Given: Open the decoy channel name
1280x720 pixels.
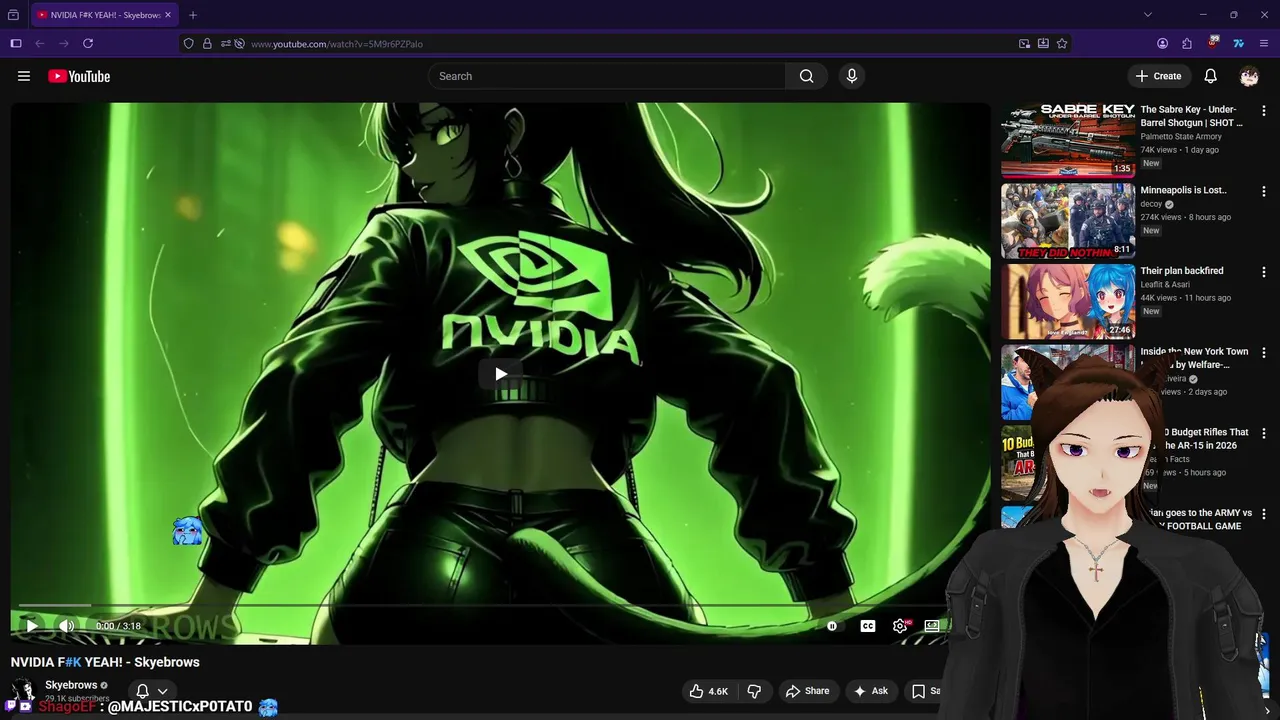Looking at the screenshot, I should click(x=1152, y=204).
